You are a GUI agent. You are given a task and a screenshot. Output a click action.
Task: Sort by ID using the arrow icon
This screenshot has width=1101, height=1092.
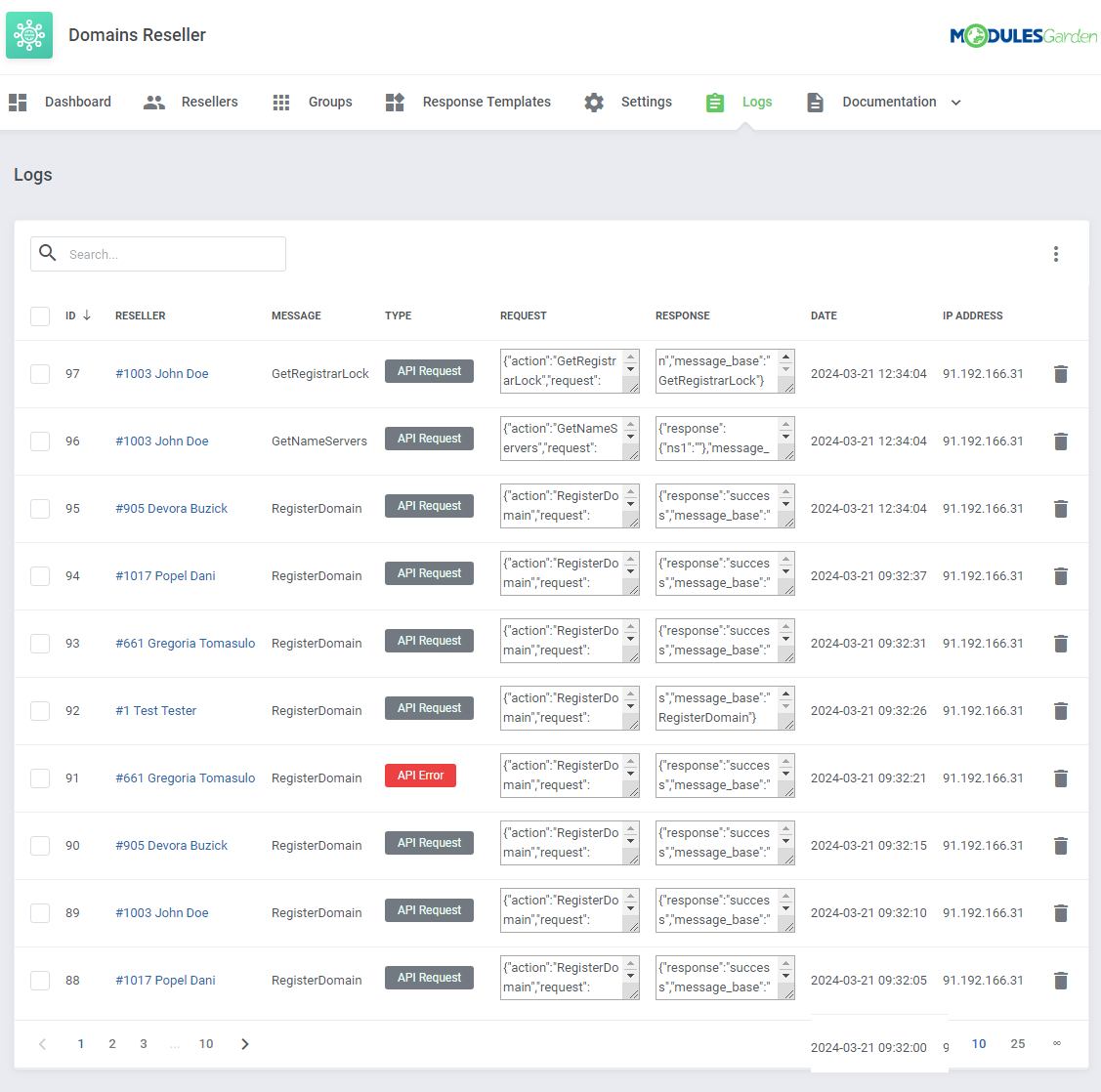pos(87,315)
